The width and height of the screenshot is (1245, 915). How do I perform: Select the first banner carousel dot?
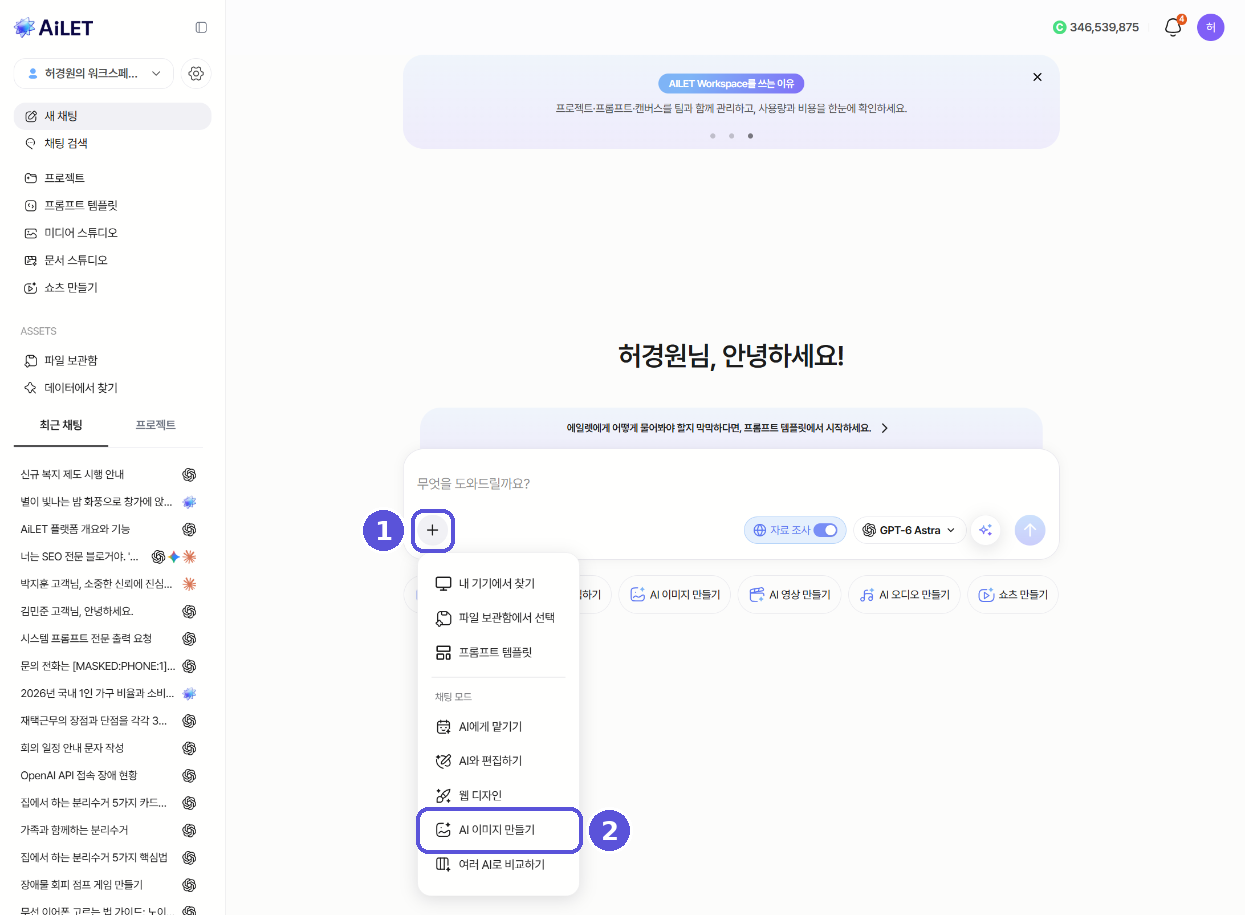point(712,135)
